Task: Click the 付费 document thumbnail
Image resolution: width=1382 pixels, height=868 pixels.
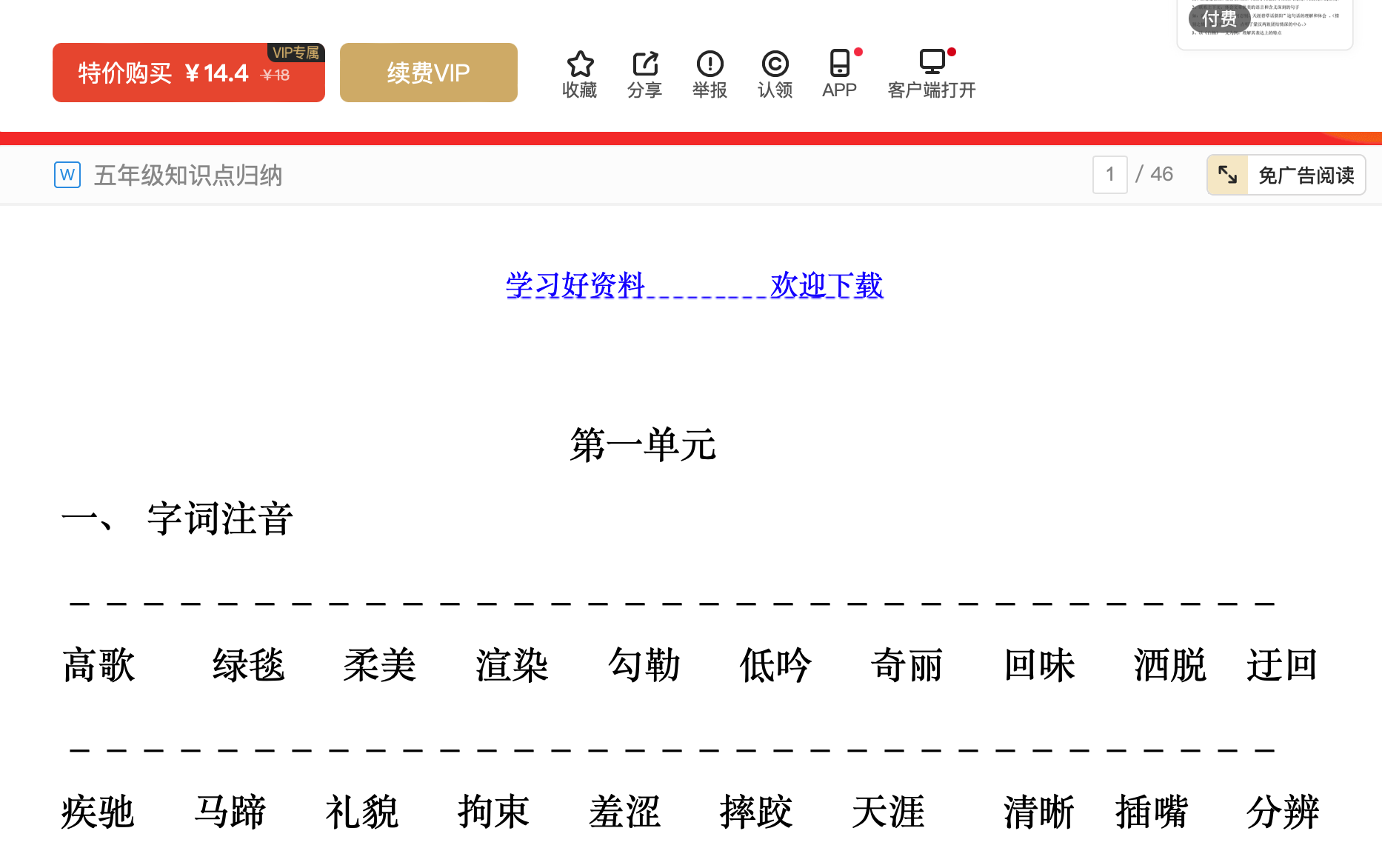Action: 1264,22
